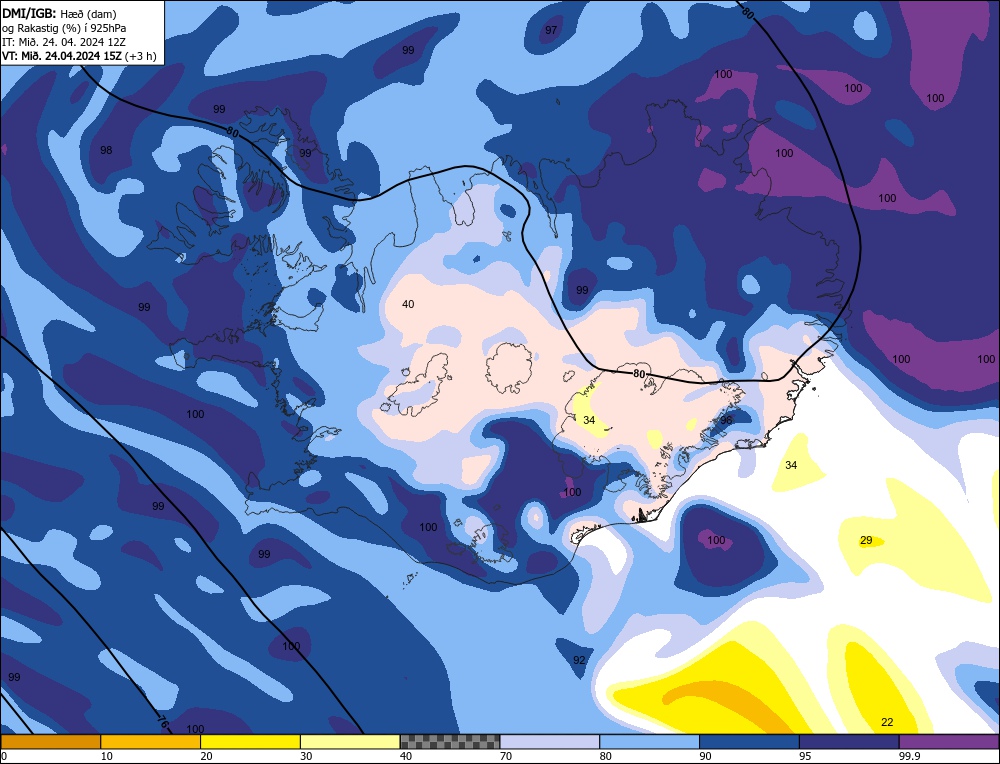This screenshot has height=764, width=1000.
Task: Click the medium blue 90–95 legend swatch
Action: [x=749, y=741]
